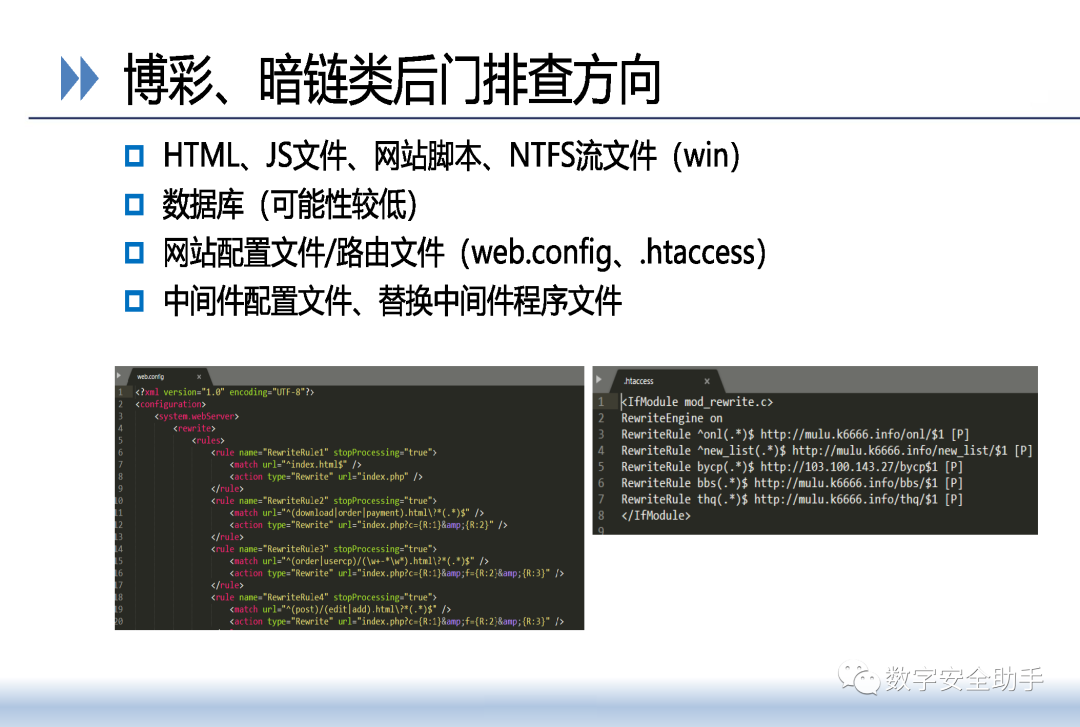
Task: Click the <system.webServer> line
Action: tap(196, 416)
